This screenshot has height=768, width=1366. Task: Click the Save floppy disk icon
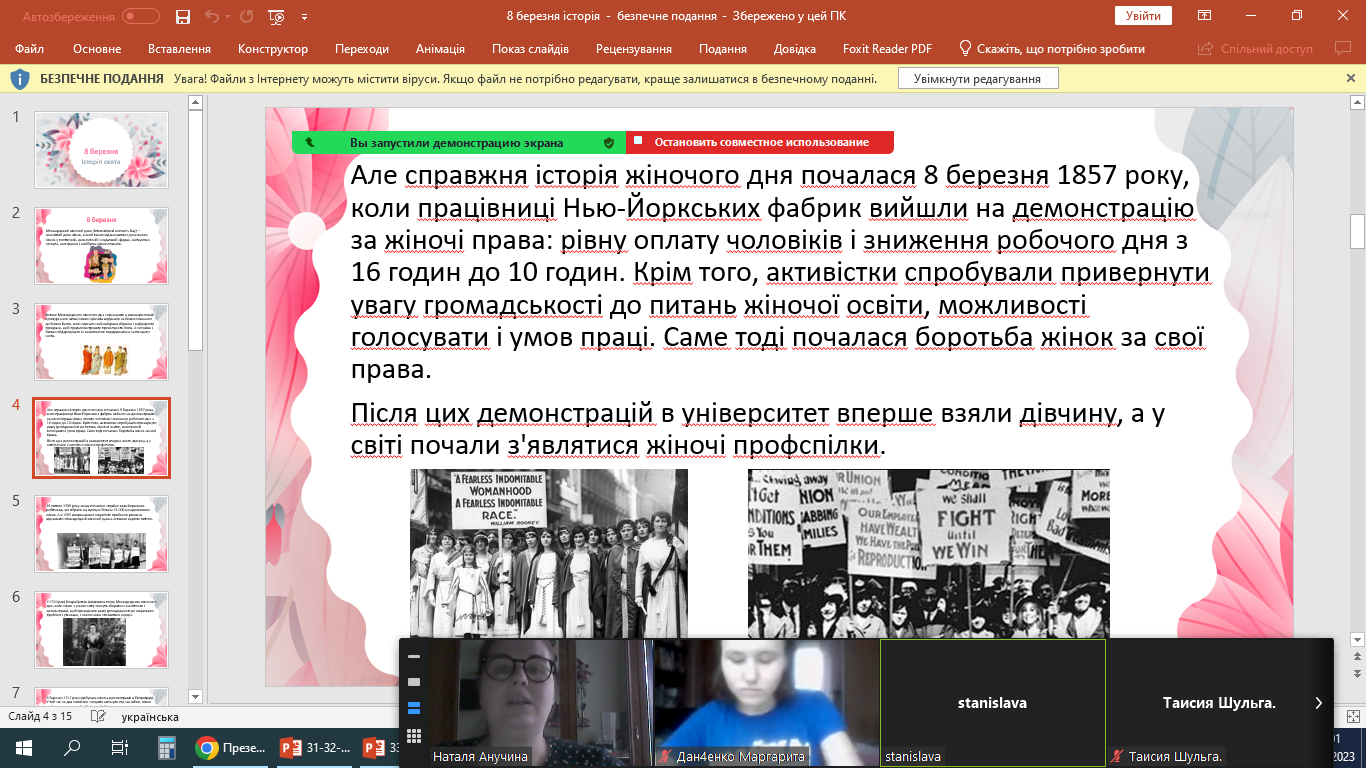182,16
